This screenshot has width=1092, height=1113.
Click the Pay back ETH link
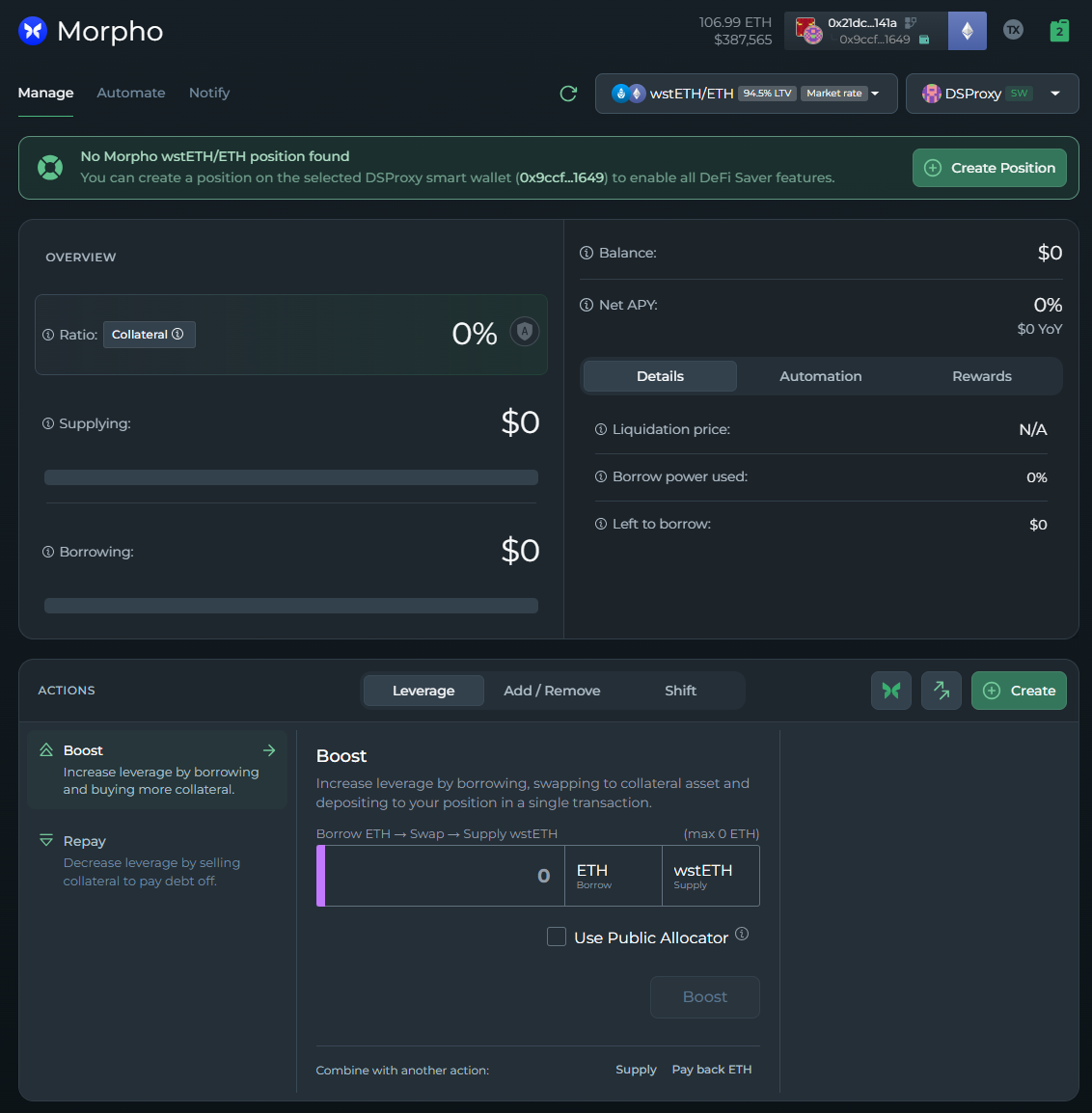pos(711,1070)
